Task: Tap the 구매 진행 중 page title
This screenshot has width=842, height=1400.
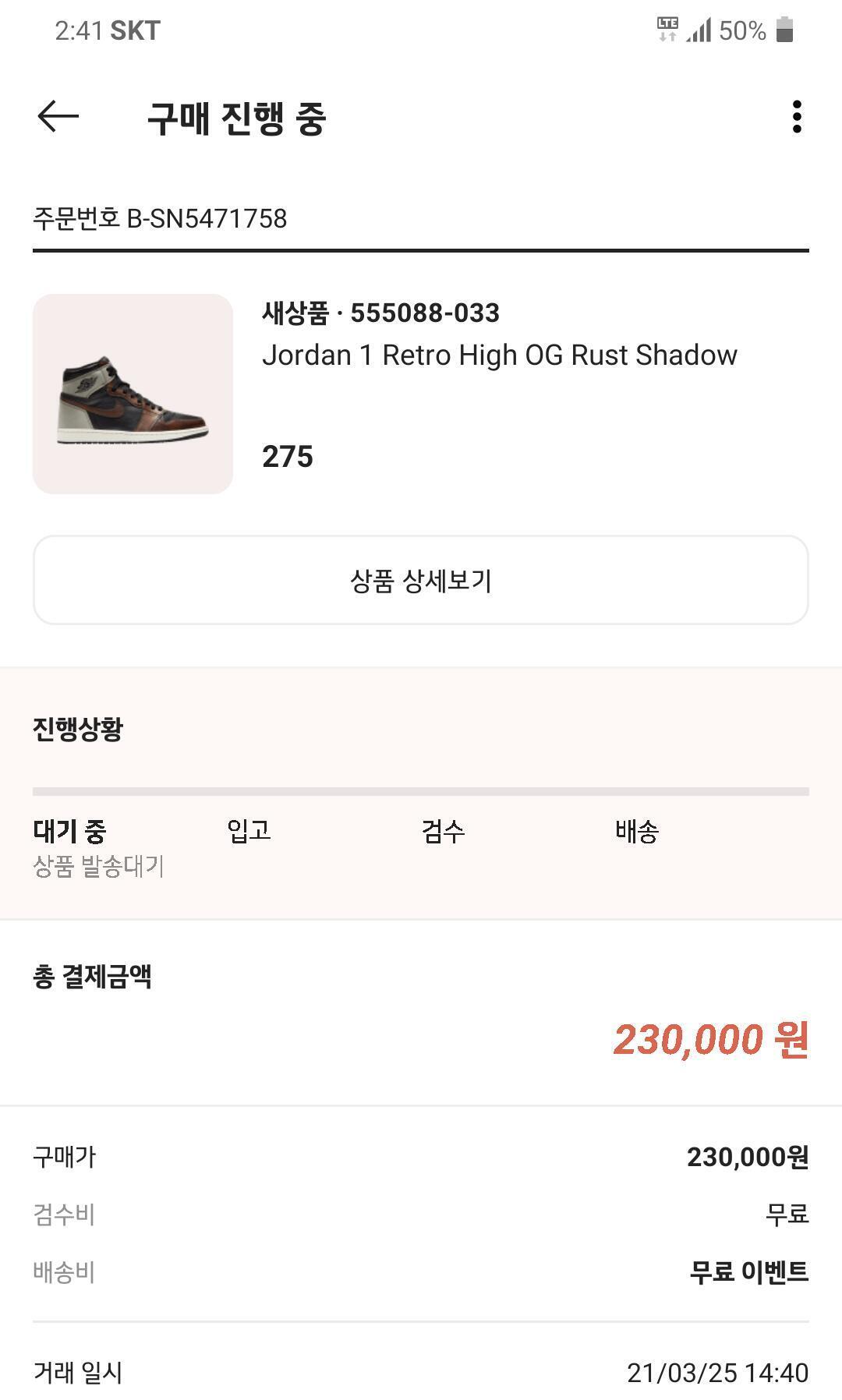Action: pos(236,118)
